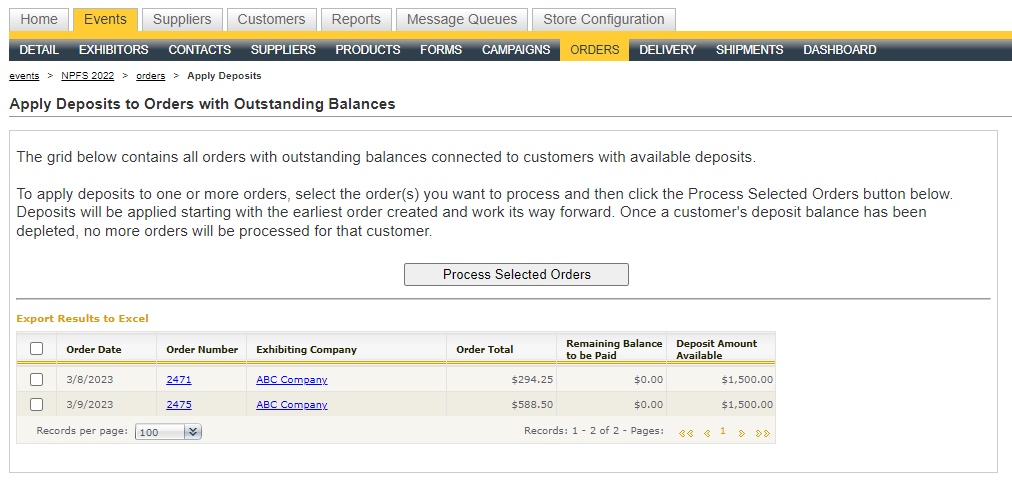Click previous page pagination arrow
The height and width of the screenshot is (480, 1012).
tap(706, 432)
